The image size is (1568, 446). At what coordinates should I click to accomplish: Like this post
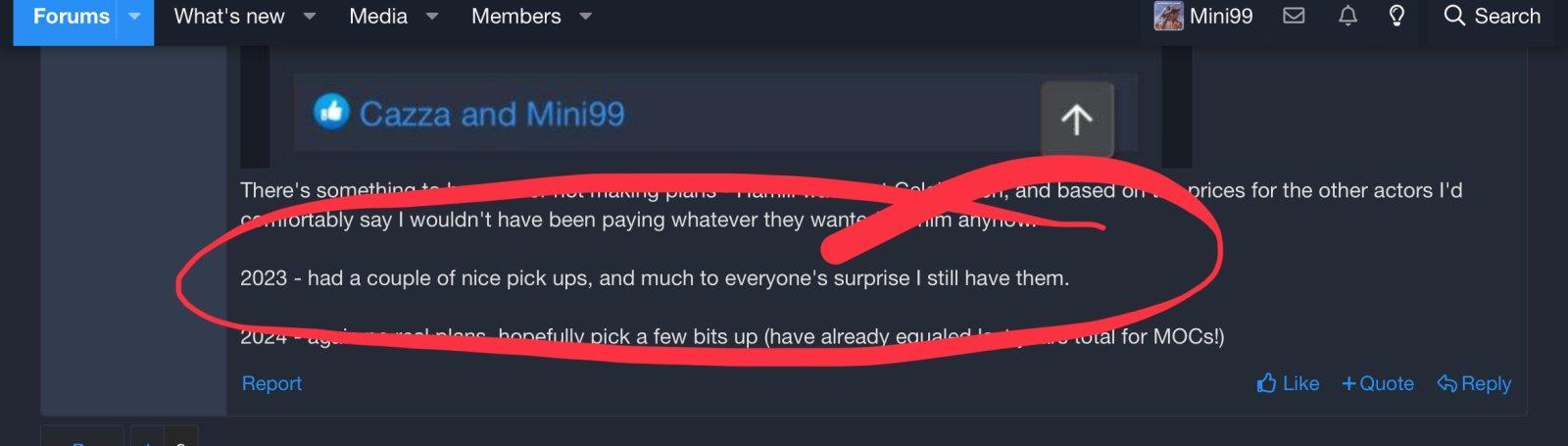[1288, 383]
